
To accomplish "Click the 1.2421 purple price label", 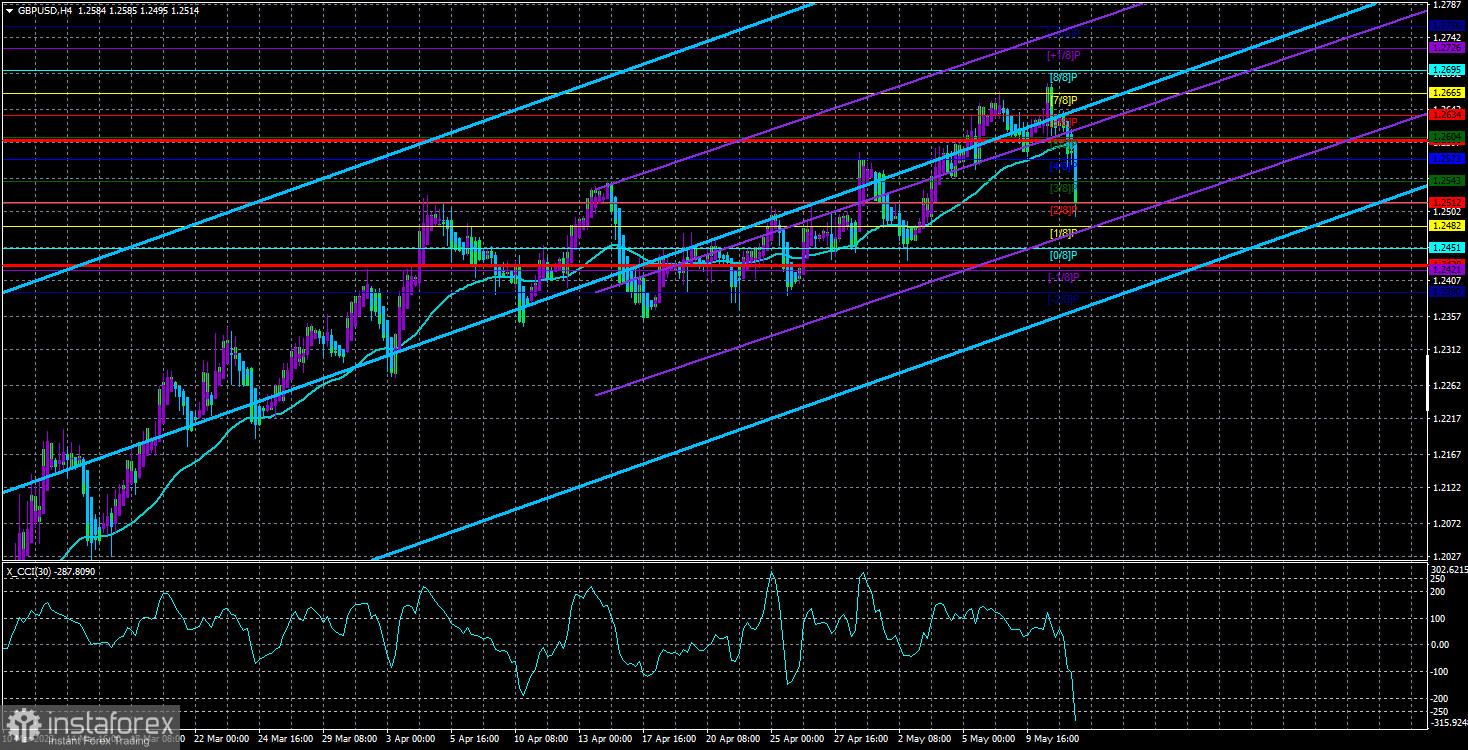I will pos(1448,269).
